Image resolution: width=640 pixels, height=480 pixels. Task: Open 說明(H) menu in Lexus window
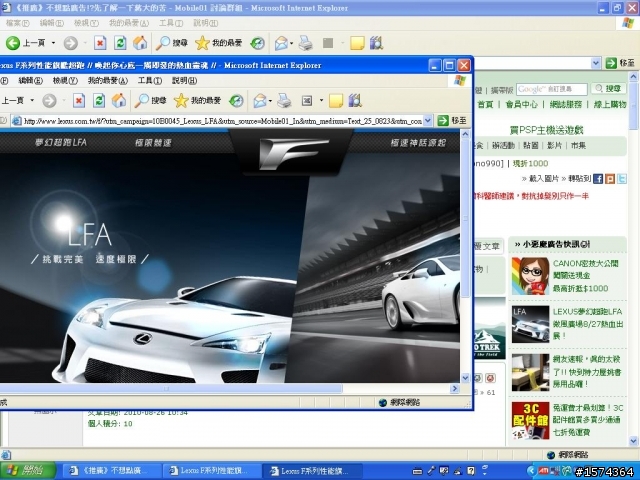pos(184,80)
